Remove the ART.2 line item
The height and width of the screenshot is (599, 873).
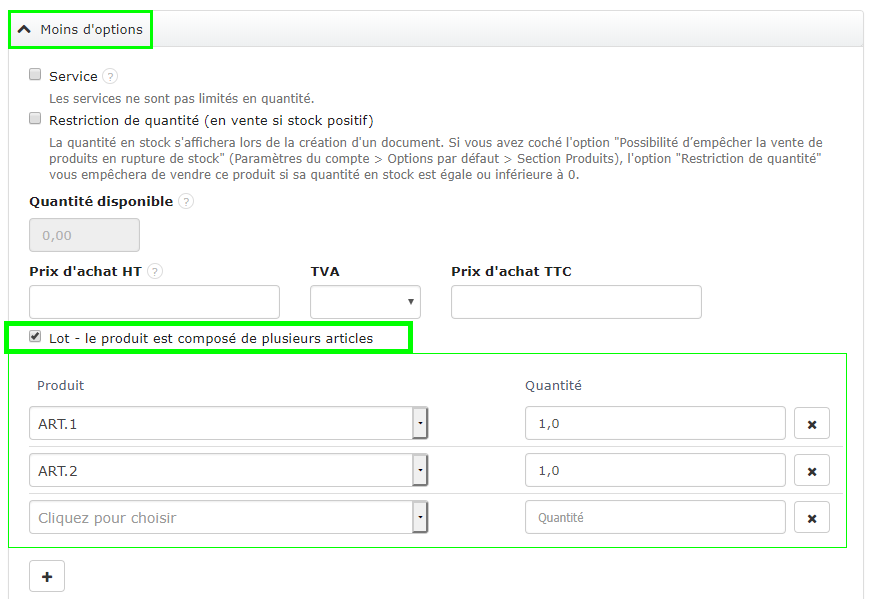(811, 470)
